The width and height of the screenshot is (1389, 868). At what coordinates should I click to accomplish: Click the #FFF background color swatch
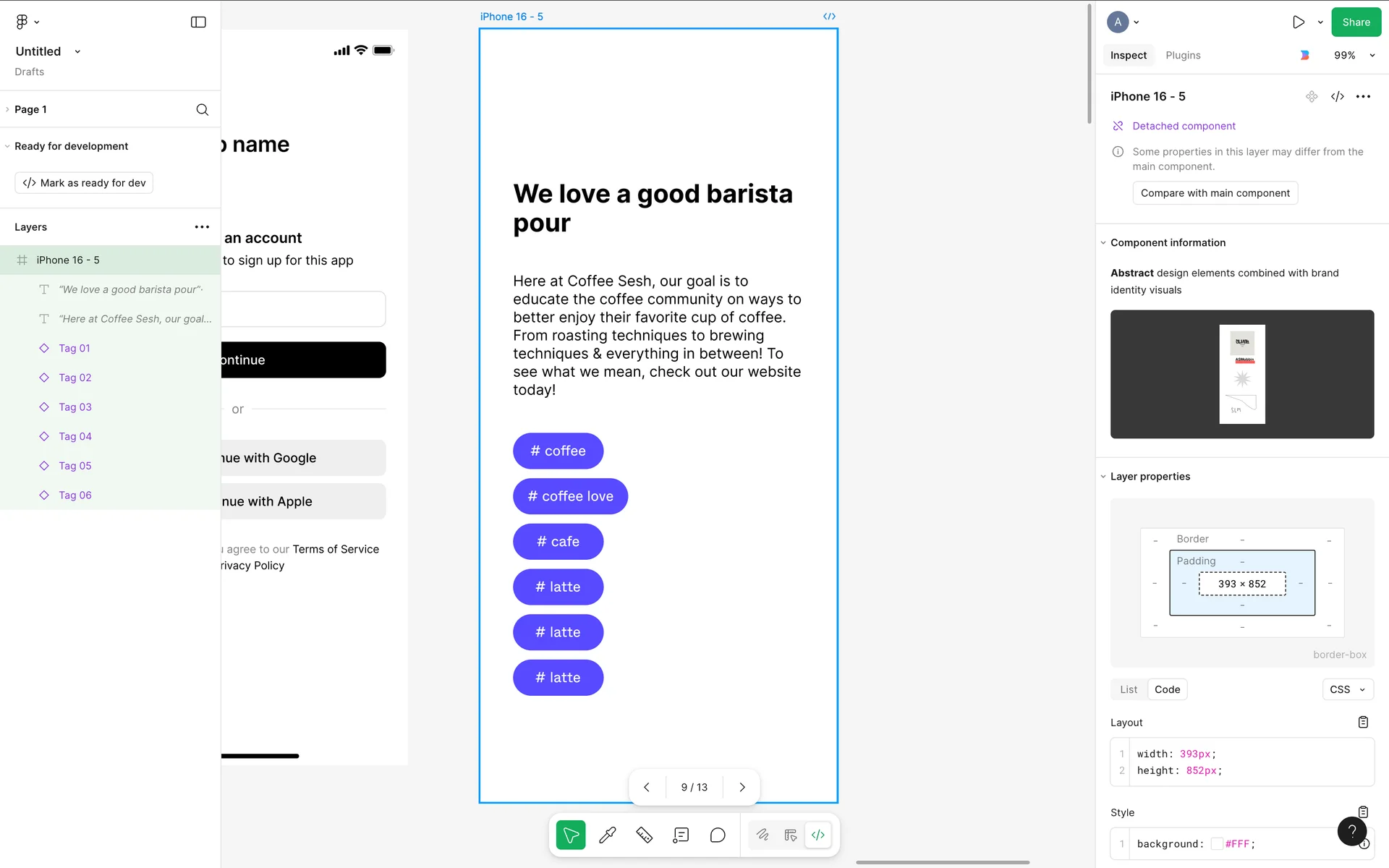1217,843
